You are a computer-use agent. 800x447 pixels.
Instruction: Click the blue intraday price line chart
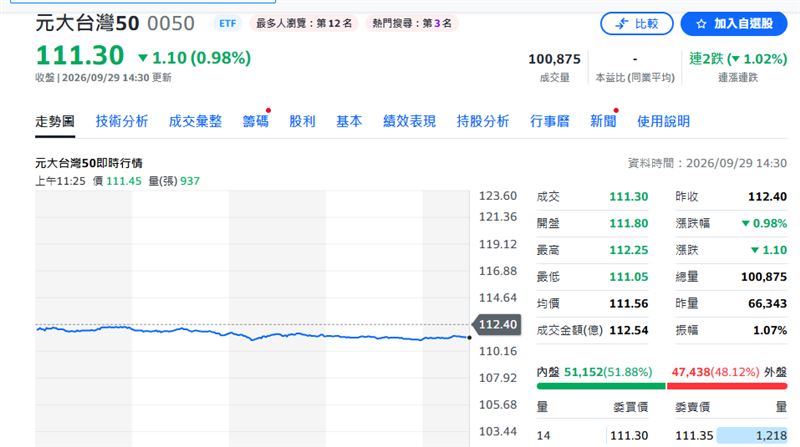[253, 334]
